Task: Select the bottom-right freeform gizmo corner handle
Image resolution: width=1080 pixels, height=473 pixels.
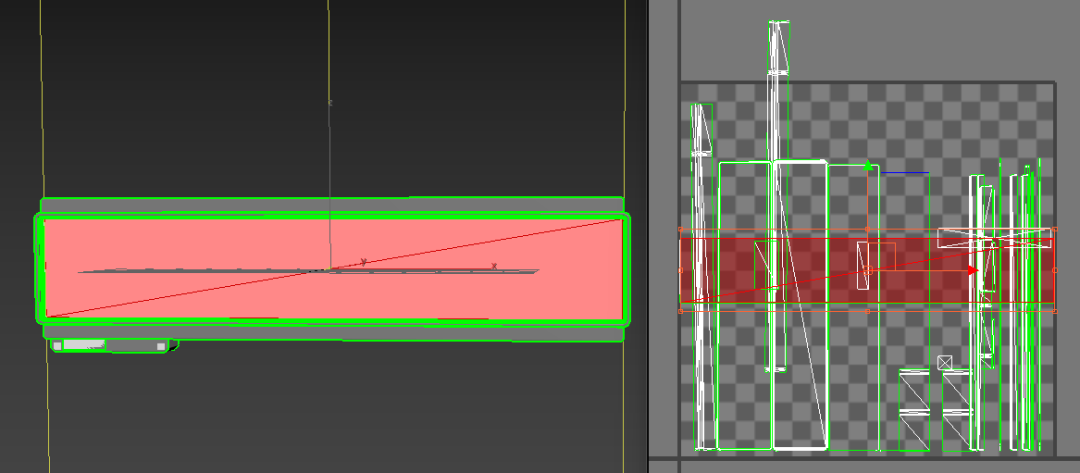Action: 1055,311
